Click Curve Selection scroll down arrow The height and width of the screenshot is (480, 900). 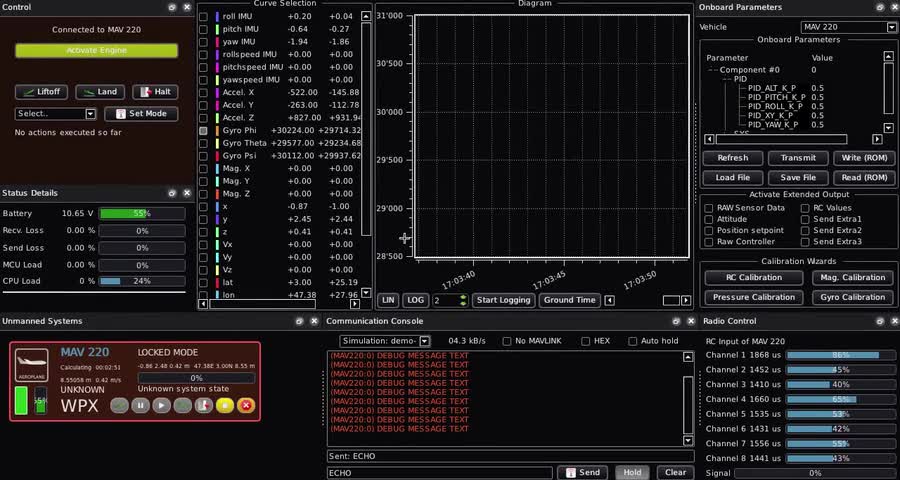(x=366, y=293)
